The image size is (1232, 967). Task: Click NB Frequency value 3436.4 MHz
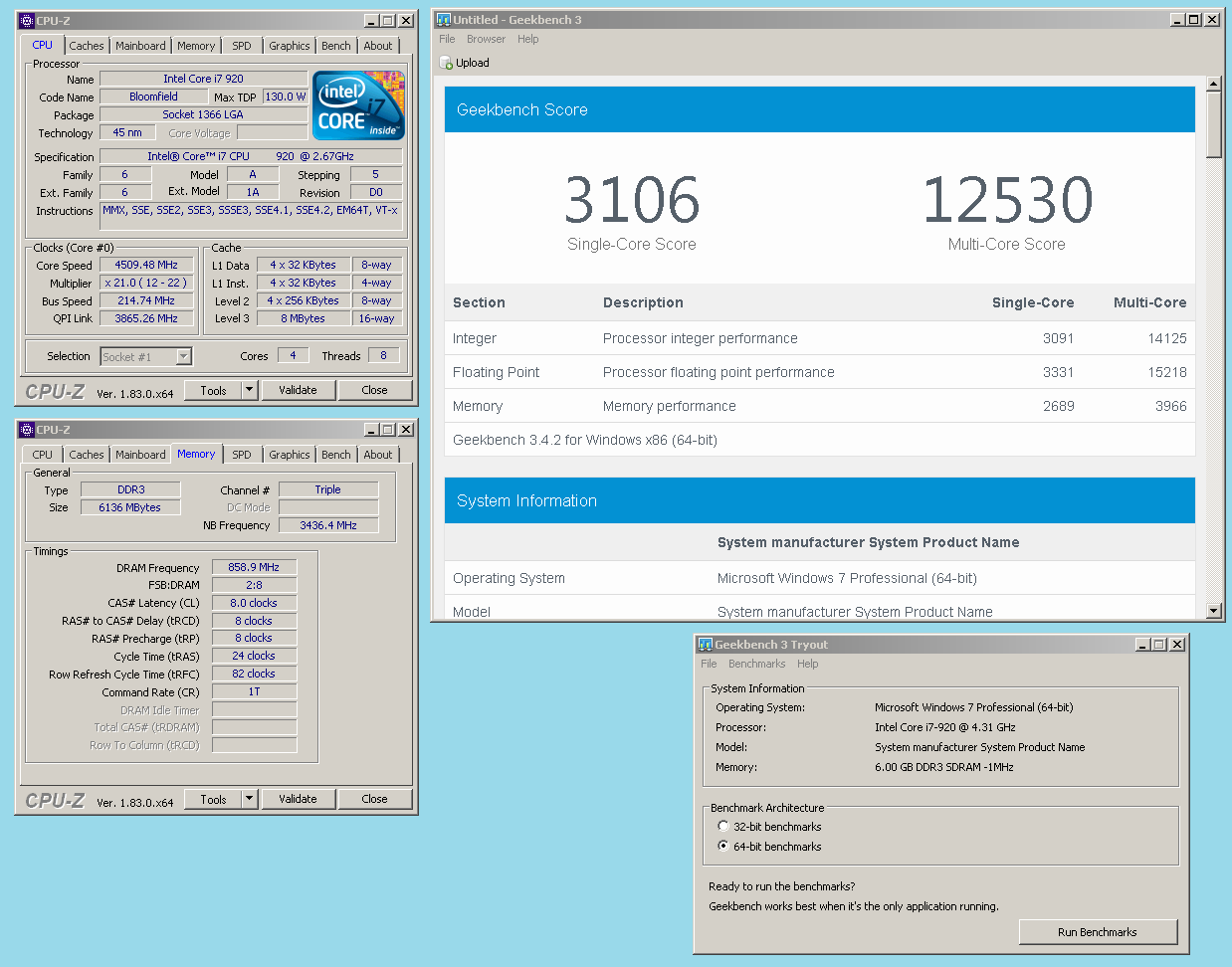pos(328,525)
